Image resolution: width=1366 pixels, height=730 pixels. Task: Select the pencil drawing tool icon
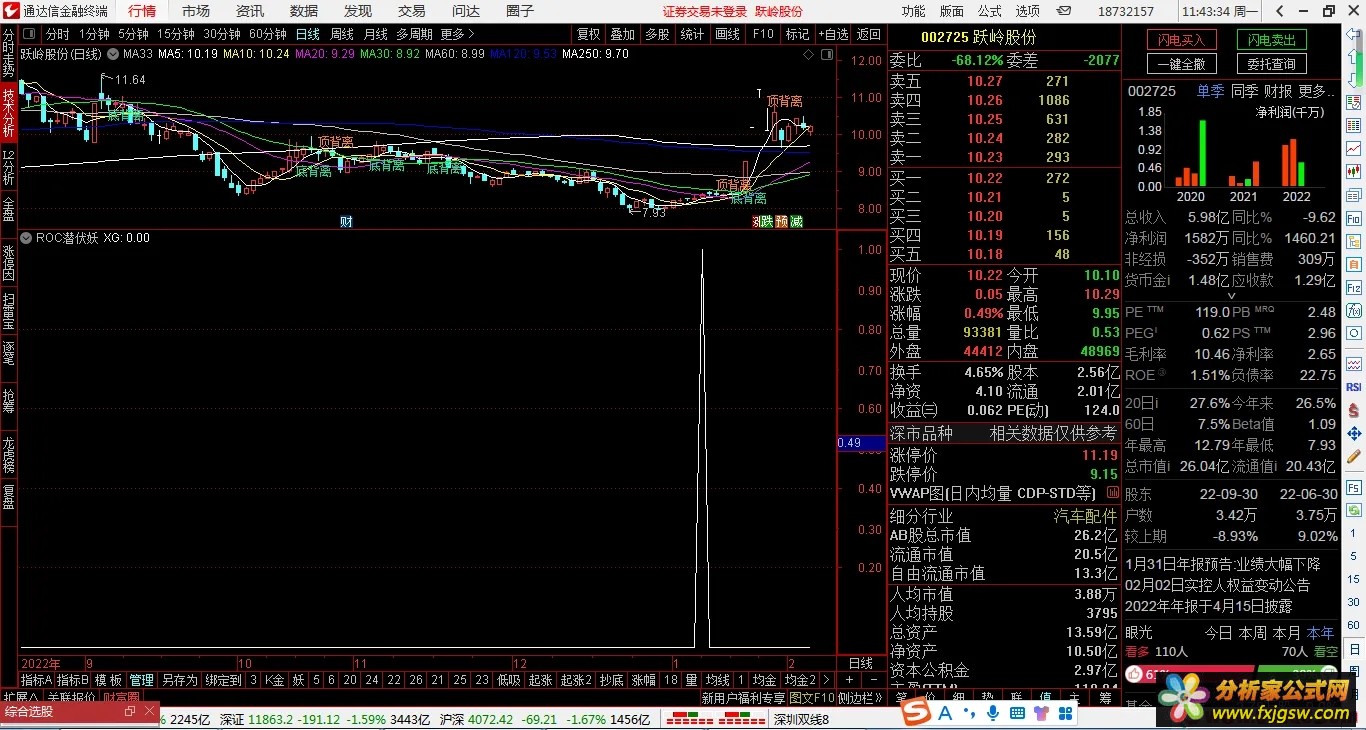(1354, 457)
